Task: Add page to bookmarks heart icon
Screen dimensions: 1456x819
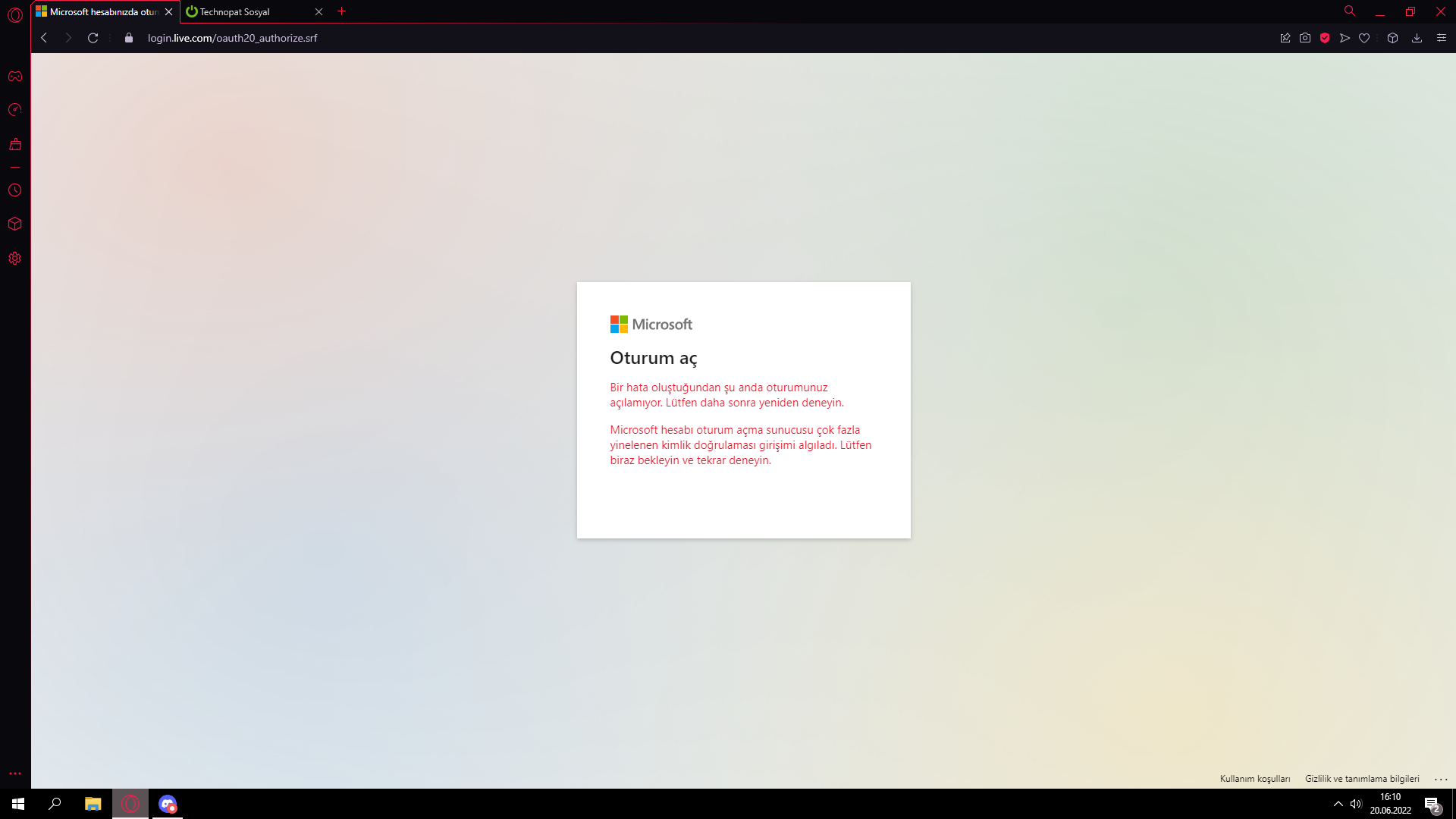Action: [x=1364, y=38]
